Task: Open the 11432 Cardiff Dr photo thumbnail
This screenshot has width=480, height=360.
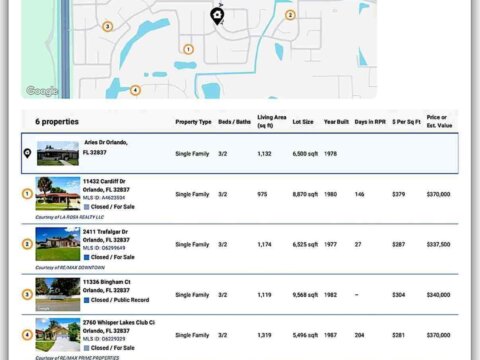Action: tap(58, 194)
